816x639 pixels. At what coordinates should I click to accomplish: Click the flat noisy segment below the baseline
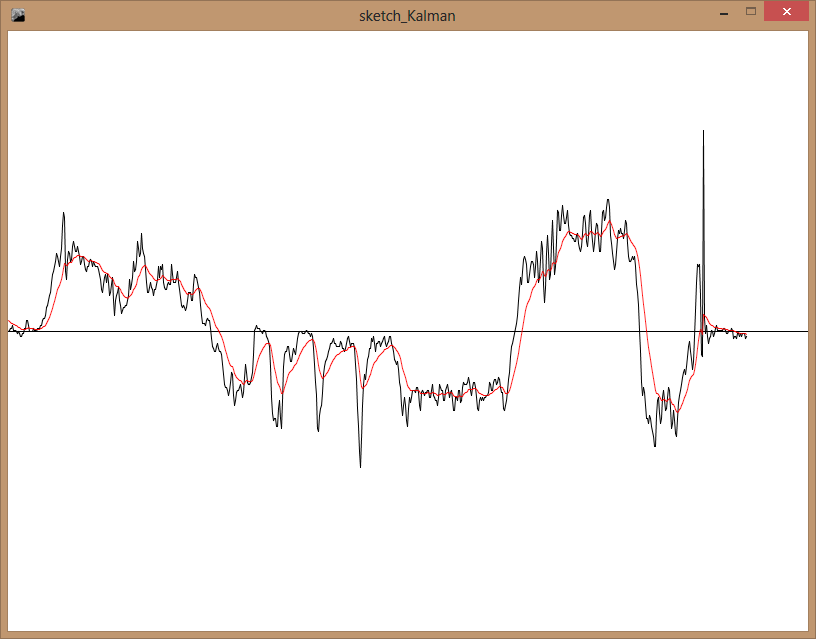(x=450, y=393)
